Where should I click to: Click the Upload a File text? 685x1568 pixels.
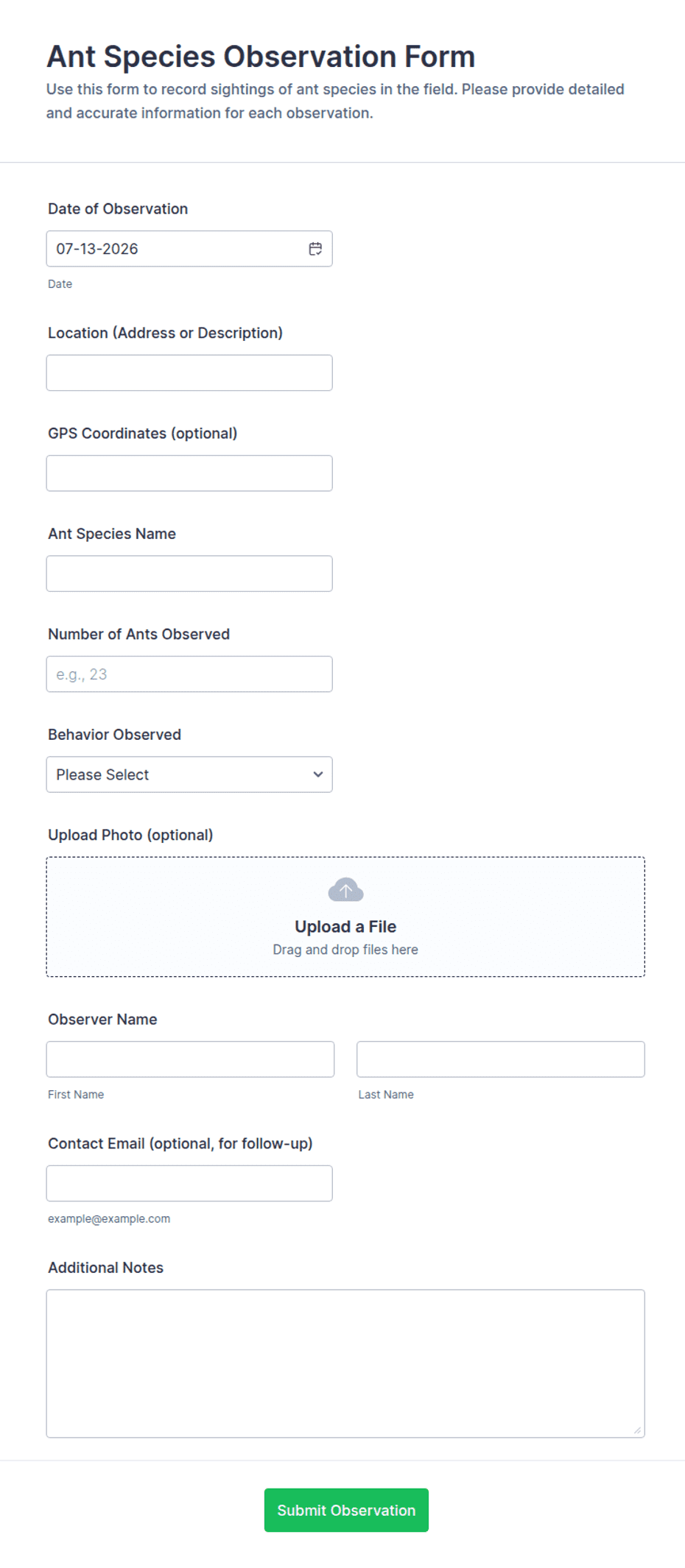pyautogui.click(x=345, y=927)
